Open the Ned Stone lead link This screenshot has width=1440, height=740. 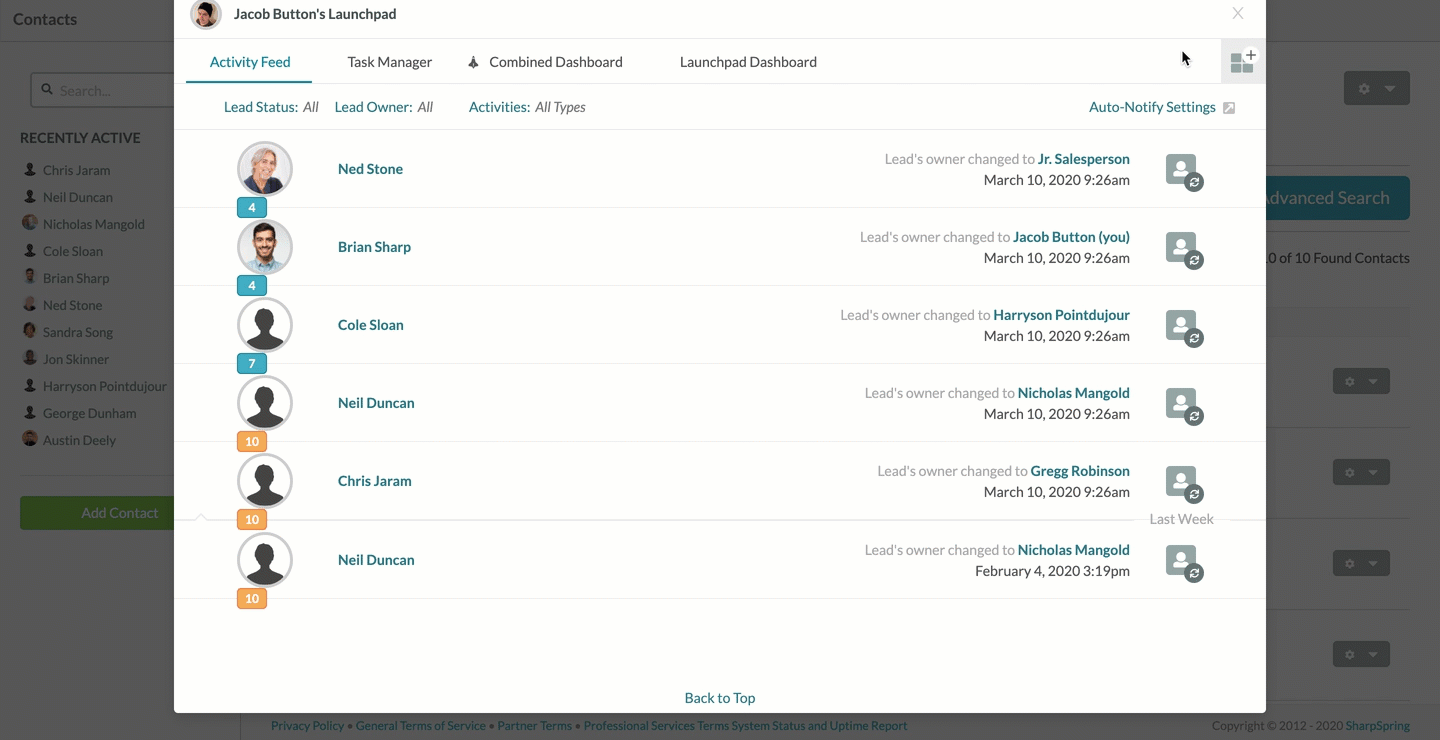coord(370,169)
